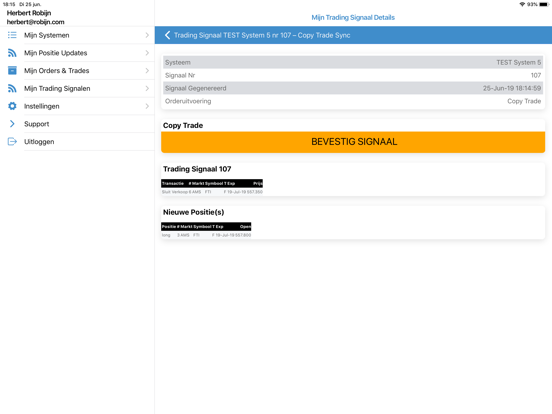Select the Signaal Nr row
Screen dimensions: 552x414
(353, 75)
